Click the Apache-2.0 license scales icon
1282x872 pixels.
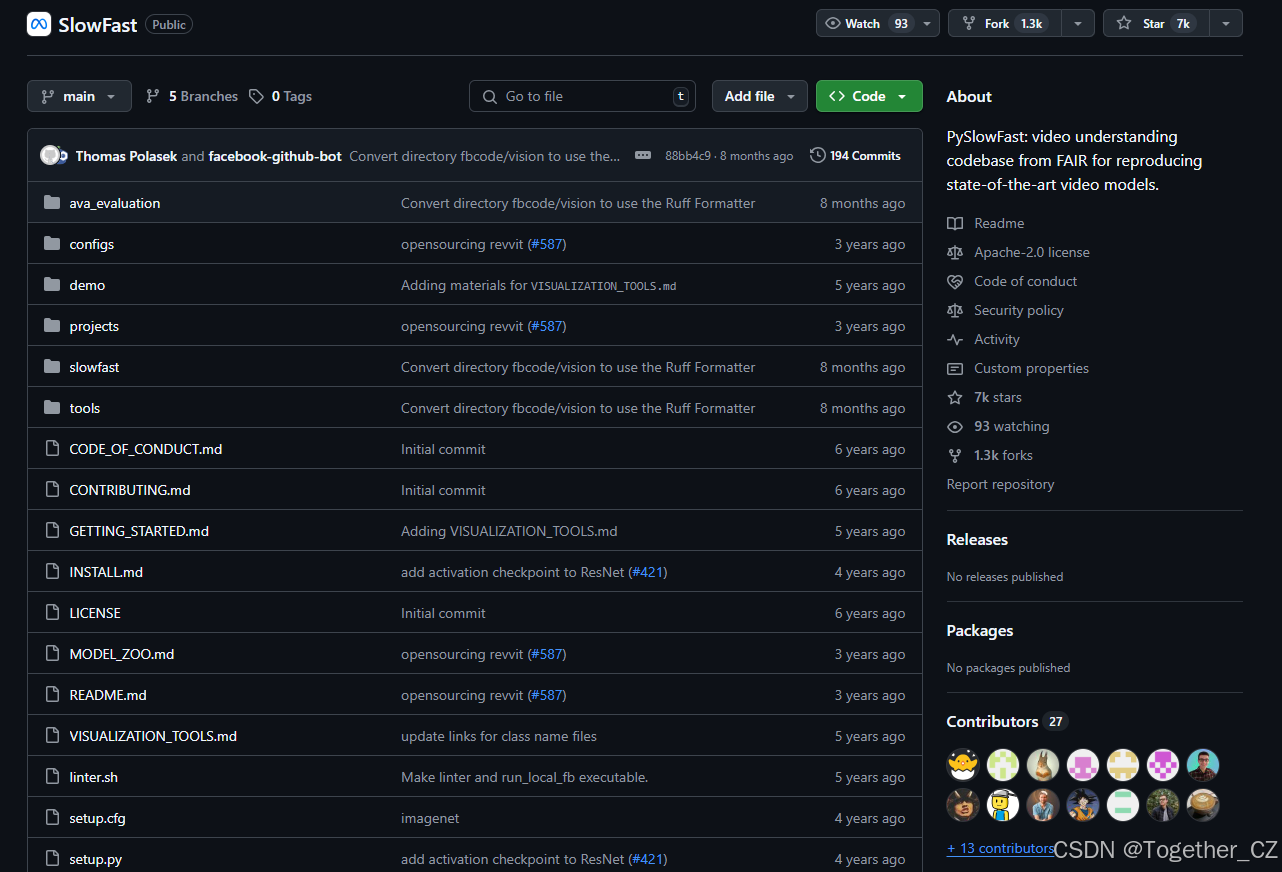[956, 252]
